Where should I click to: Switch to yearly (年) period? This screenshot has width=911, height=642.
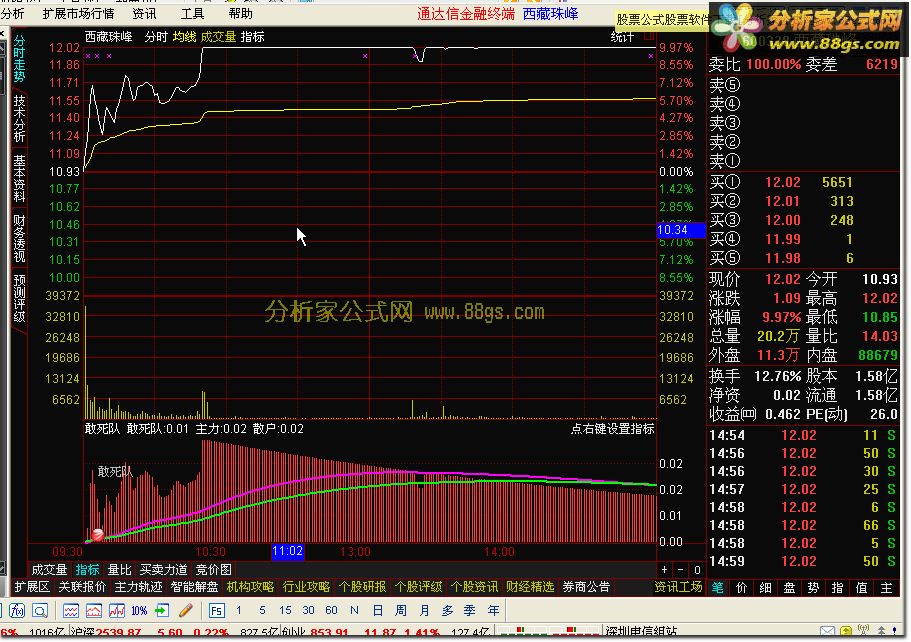493,610
